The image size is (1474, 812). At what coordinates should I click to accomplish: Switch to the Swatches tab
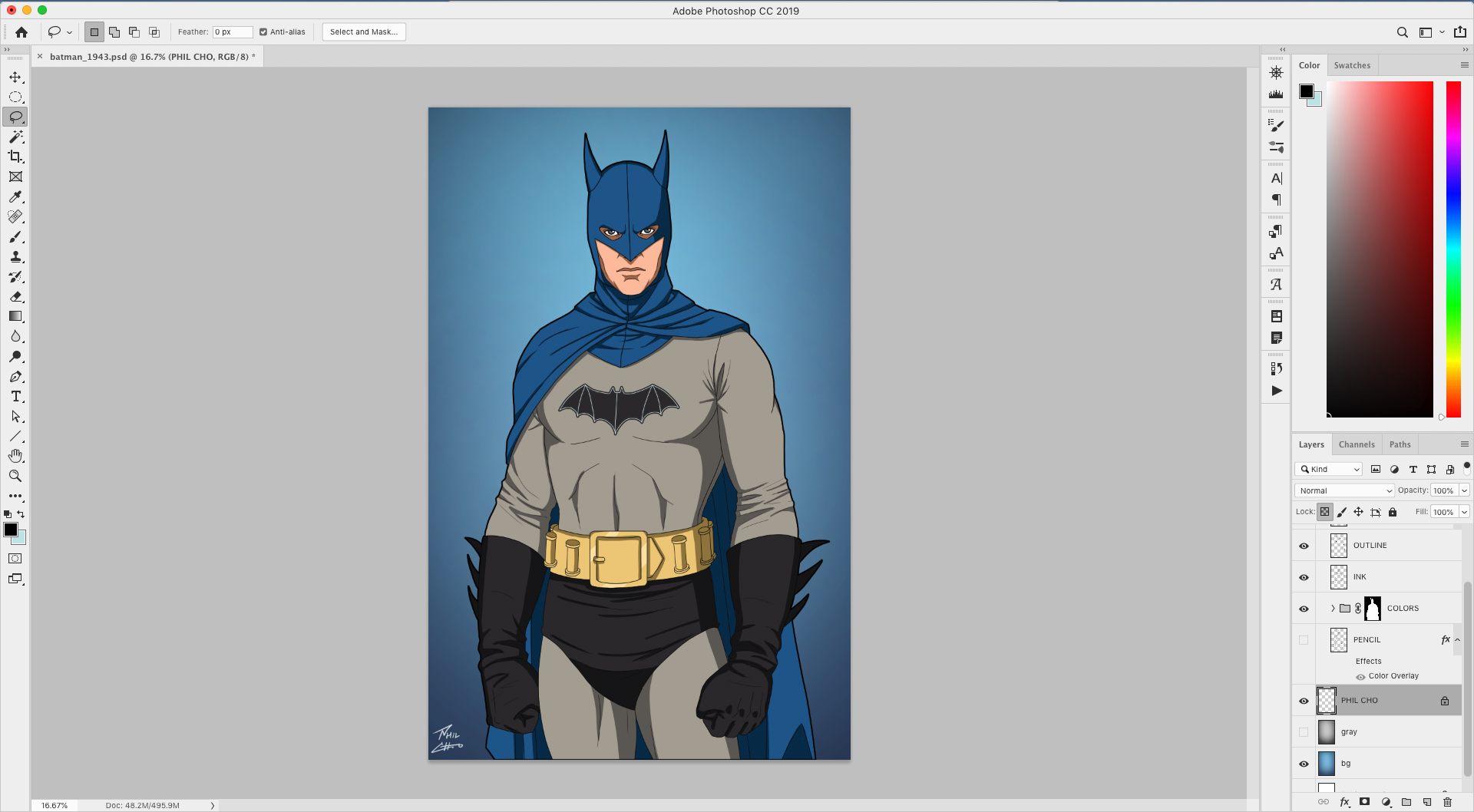(x=1352, y=65)
